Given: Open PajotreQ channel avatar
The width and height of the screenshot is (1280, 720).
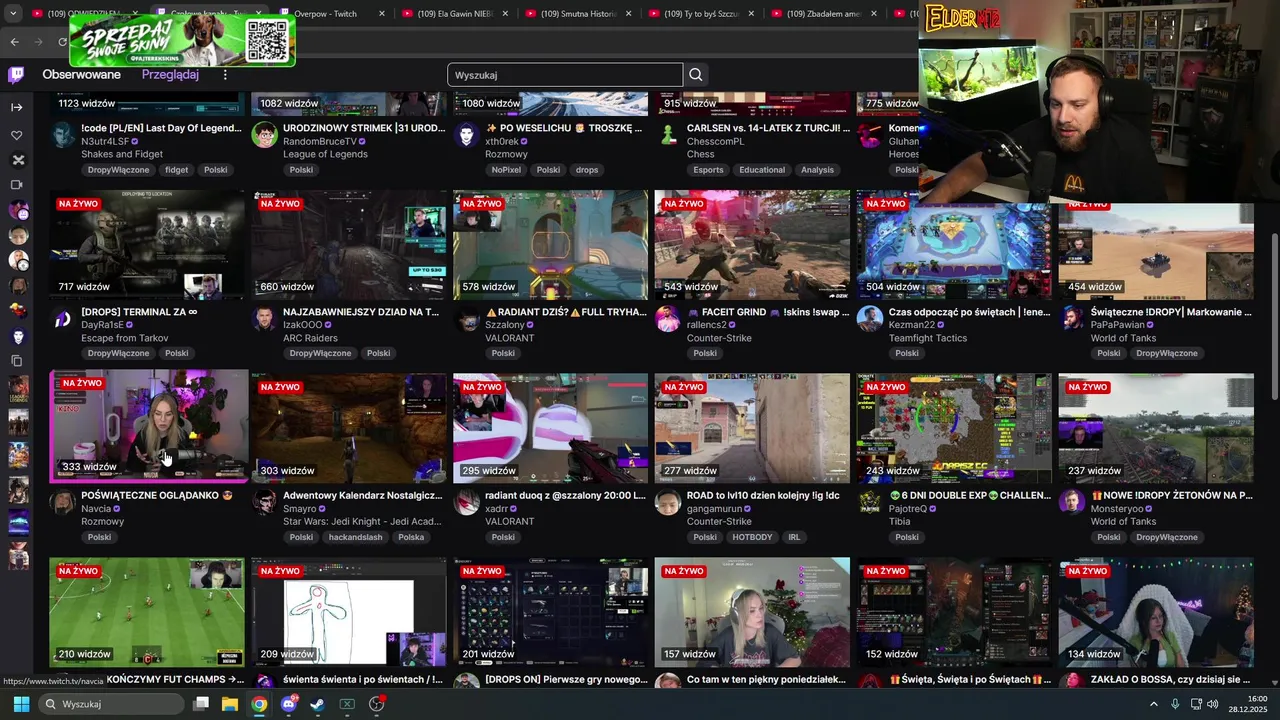Looking at the screenshot, I should (x=869, y=502).
